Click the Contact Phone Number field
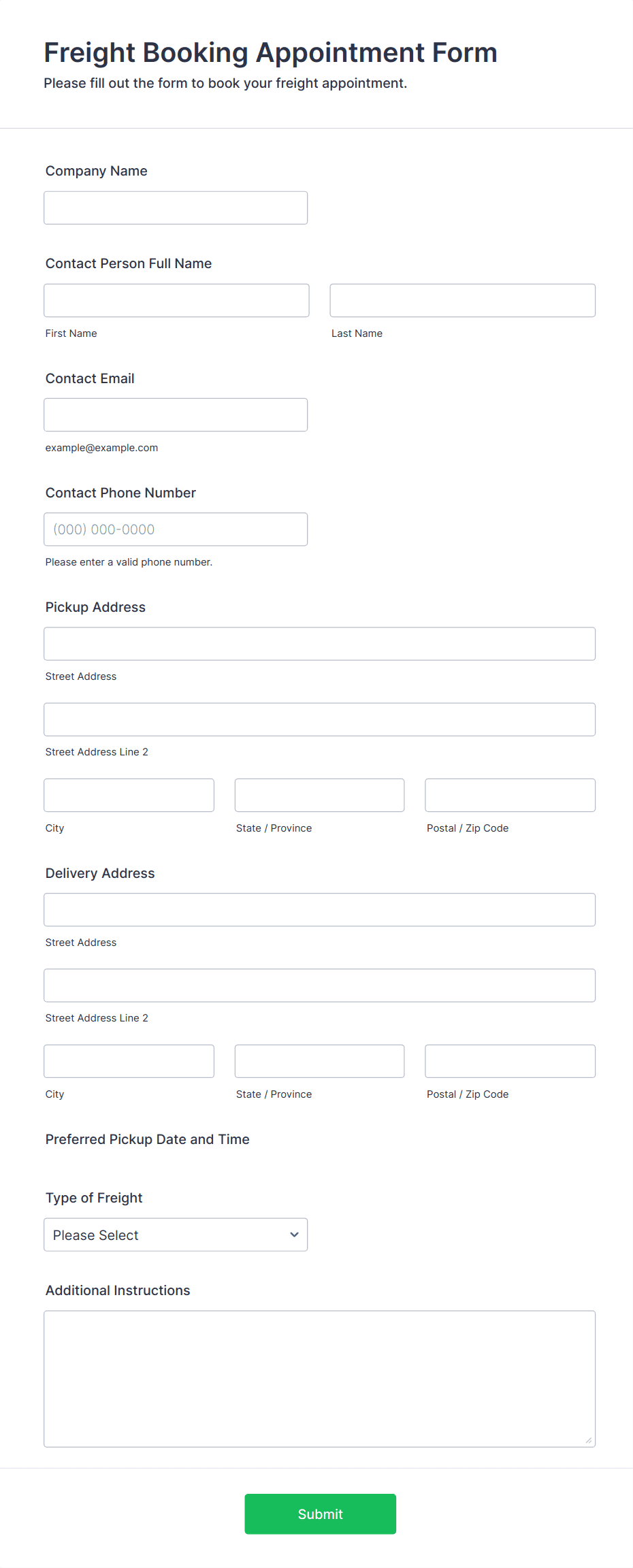 [176, 529]
